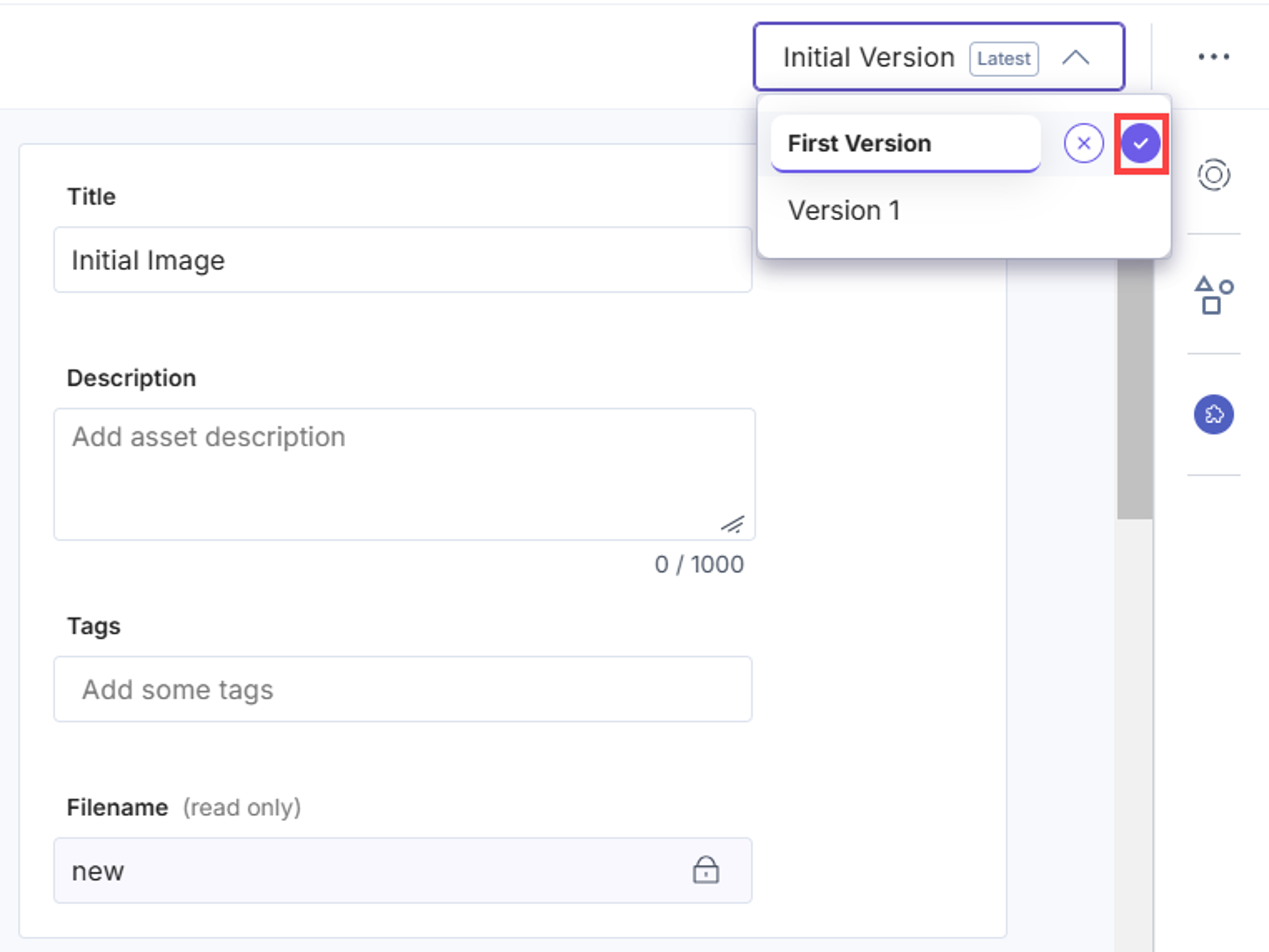This screenshot has height=952, width=1269.
Task: Click the Initial Version dropdown selector
Action: [x=939, y=57]
